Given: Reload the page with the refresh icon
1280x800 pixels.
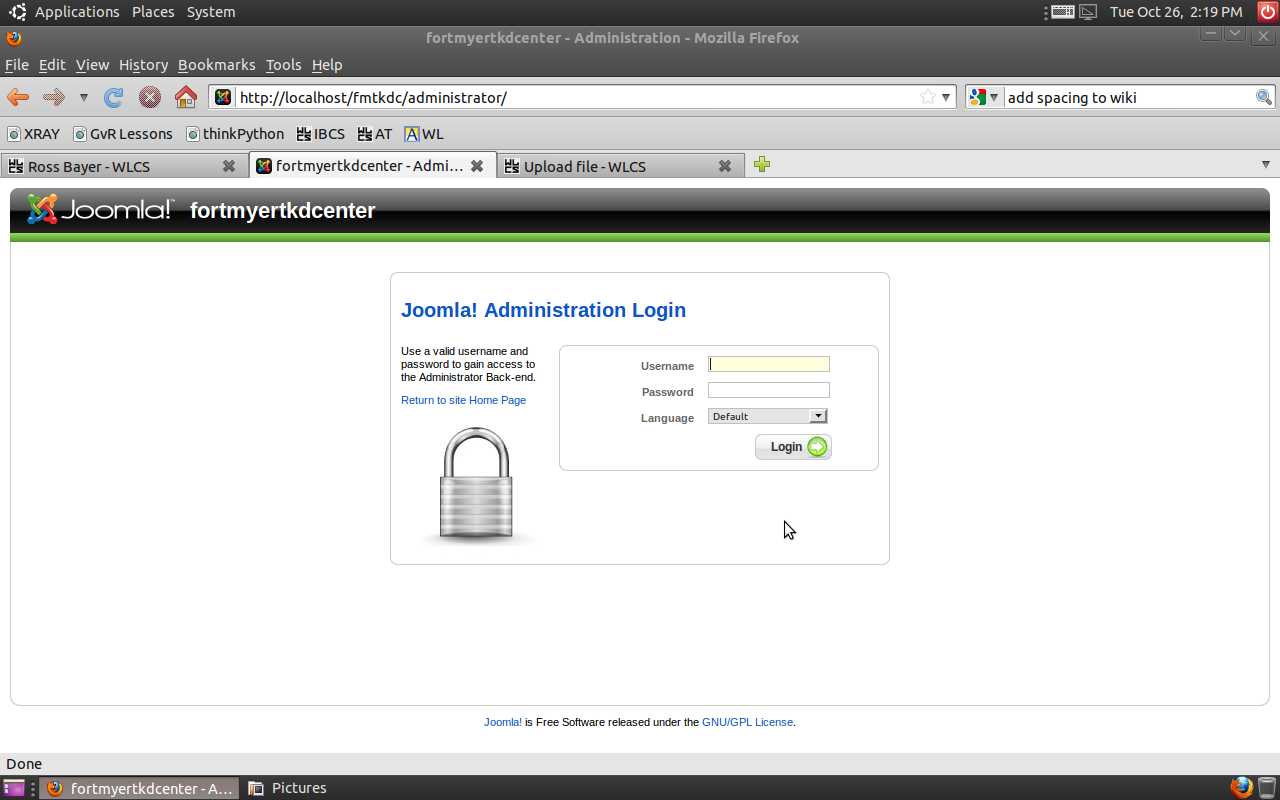Looking at the screenshot, I should click(114, 97).
